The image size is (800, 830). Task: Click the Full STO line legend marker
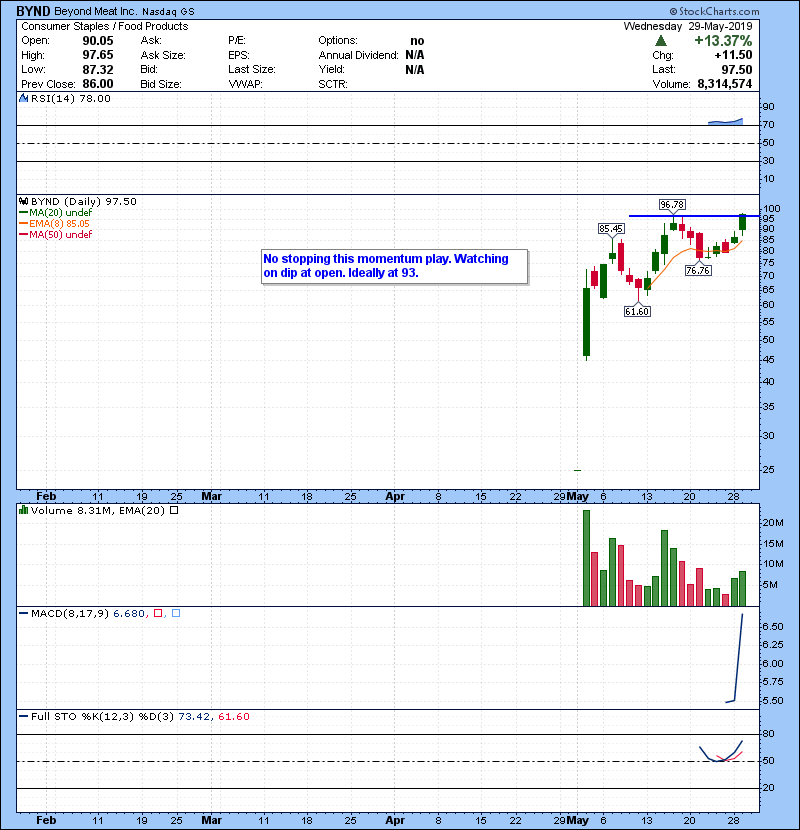pos(22,716)
